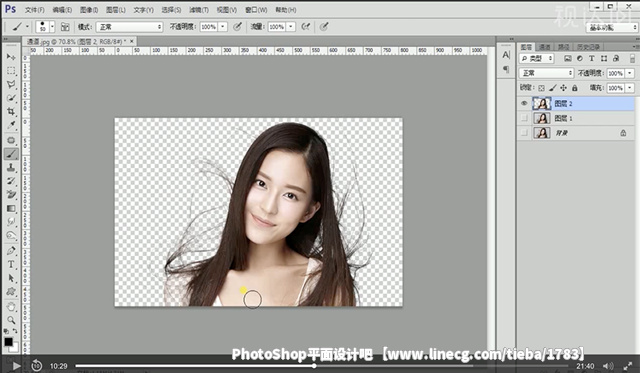
Task: Select the Custom Shape tool
Action: pos(11,291)
